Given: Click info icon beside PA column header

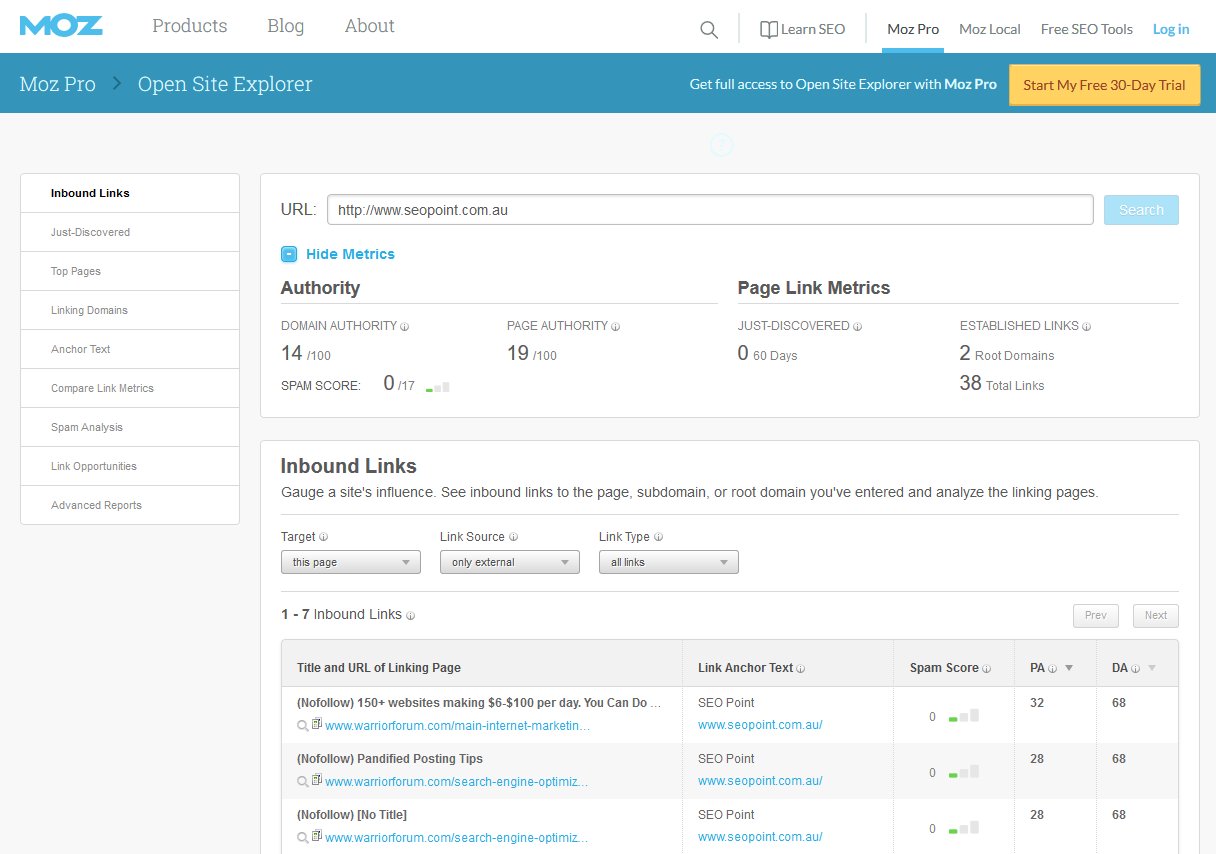Looking at the screenshot, I should click(1053, 669).
